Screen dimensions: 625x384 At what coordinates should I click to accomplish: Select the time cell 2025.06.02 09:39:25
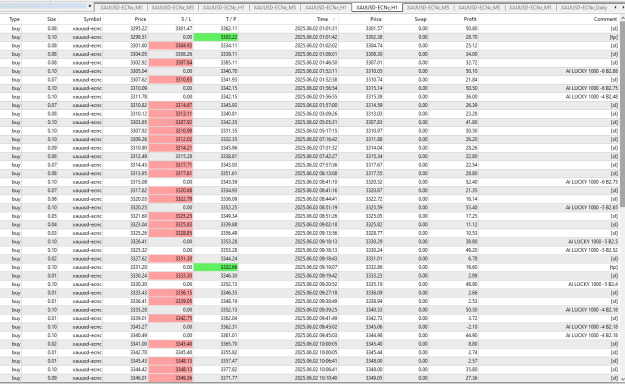(316, 310)
